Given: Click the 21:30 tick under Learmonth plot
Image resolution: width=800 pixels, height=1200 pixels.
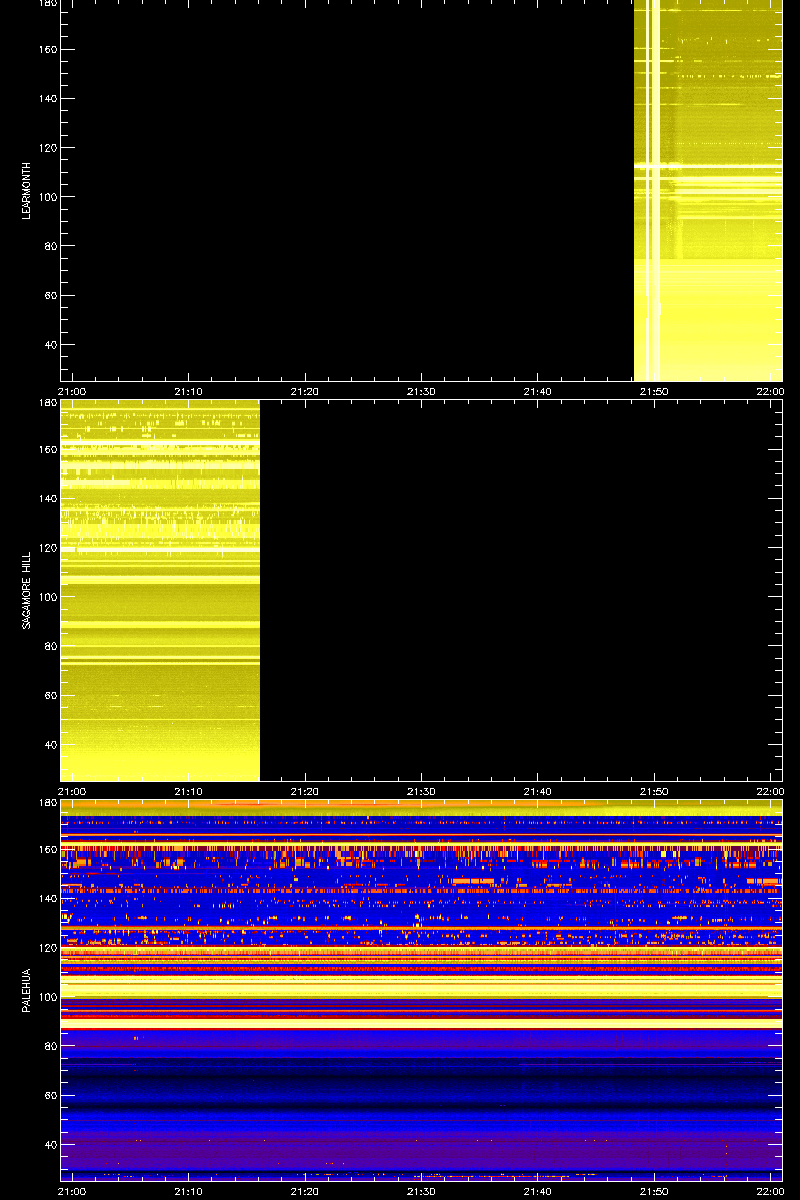Looking at the screenshot, I should pyautogui.click(x=421, y=391).
